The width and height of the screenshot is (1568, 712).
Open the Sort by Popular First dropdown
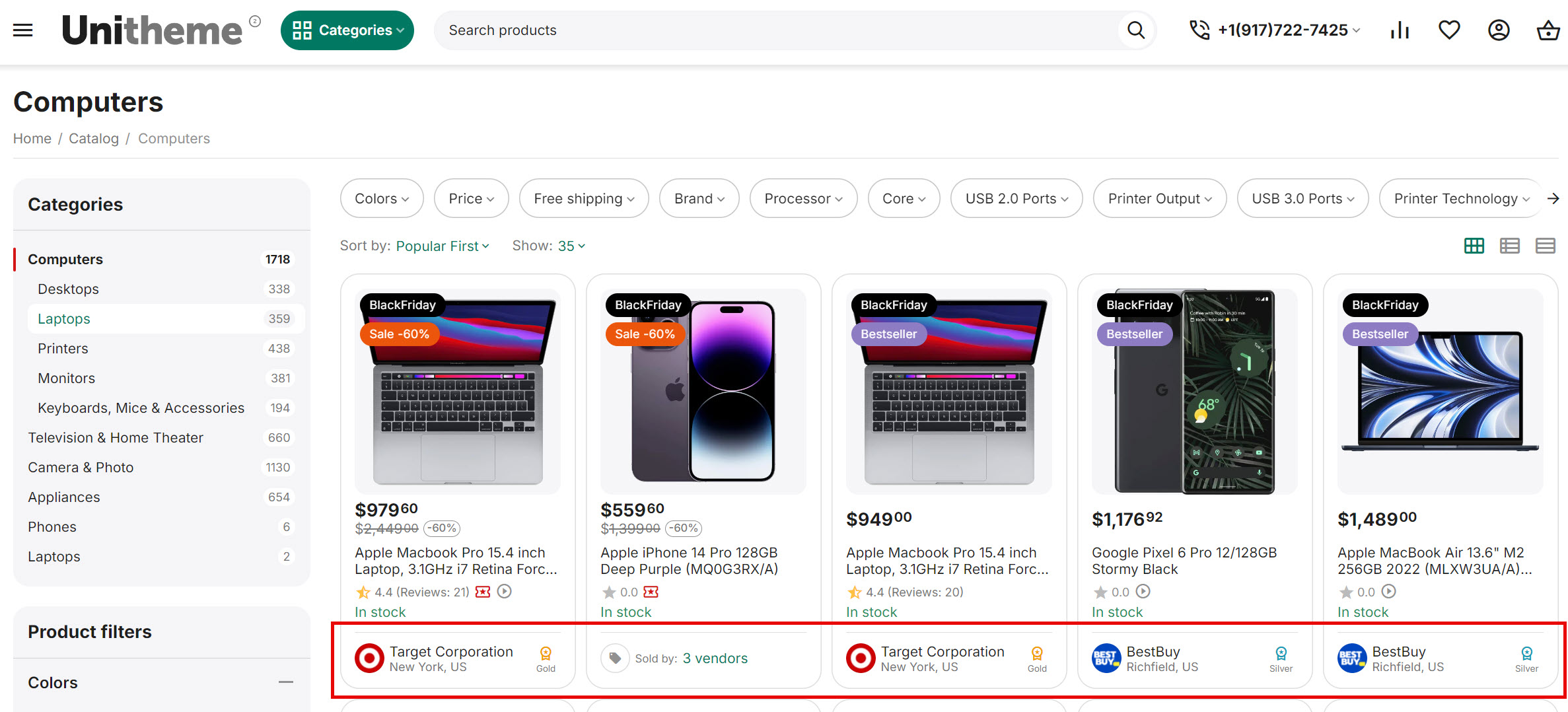[441, 246]
